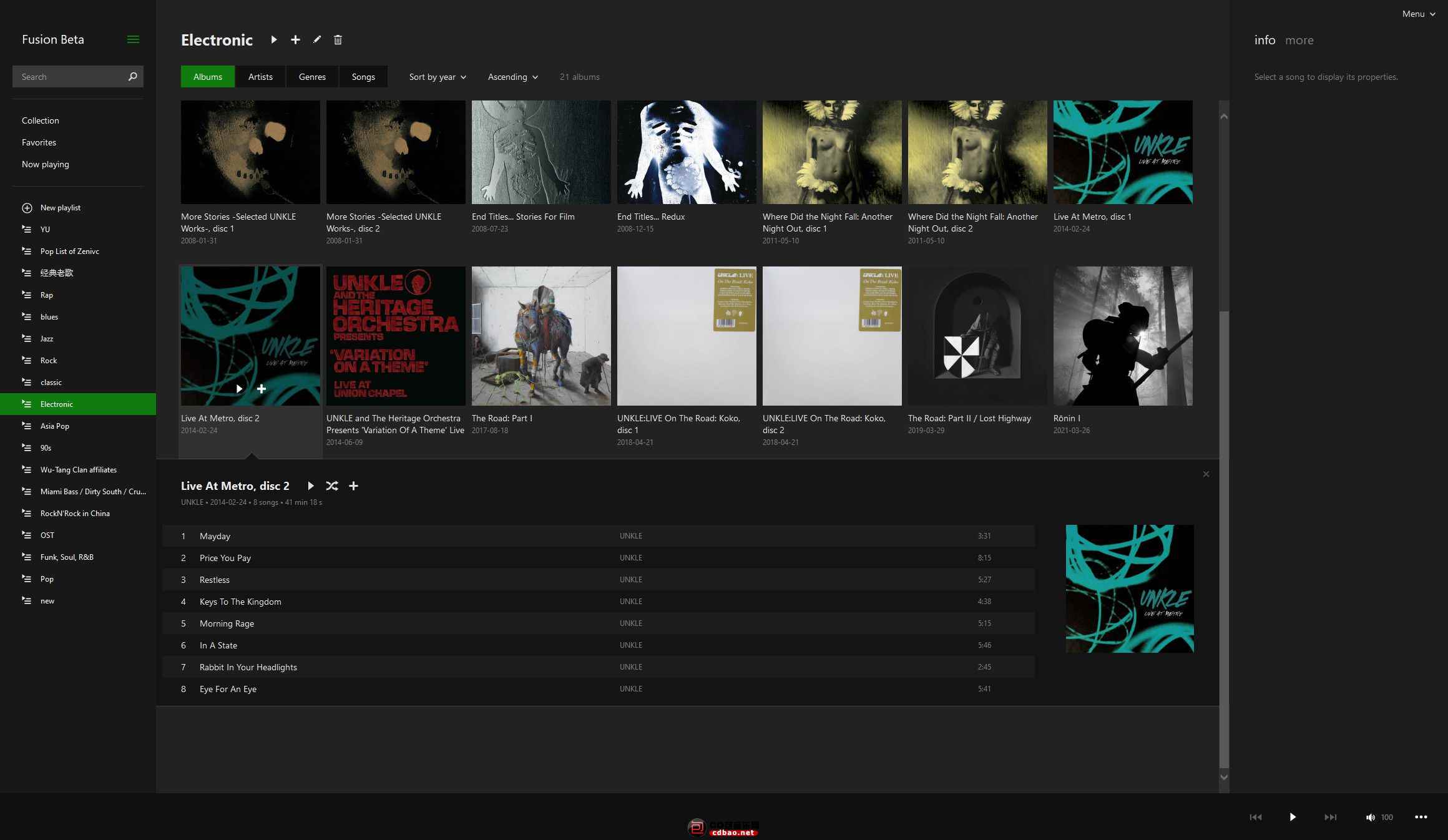Screen dimensions: 1448x840
Task: Play the Live At Metro, disc 2 album detail
Action: click(x=310, y=486)
